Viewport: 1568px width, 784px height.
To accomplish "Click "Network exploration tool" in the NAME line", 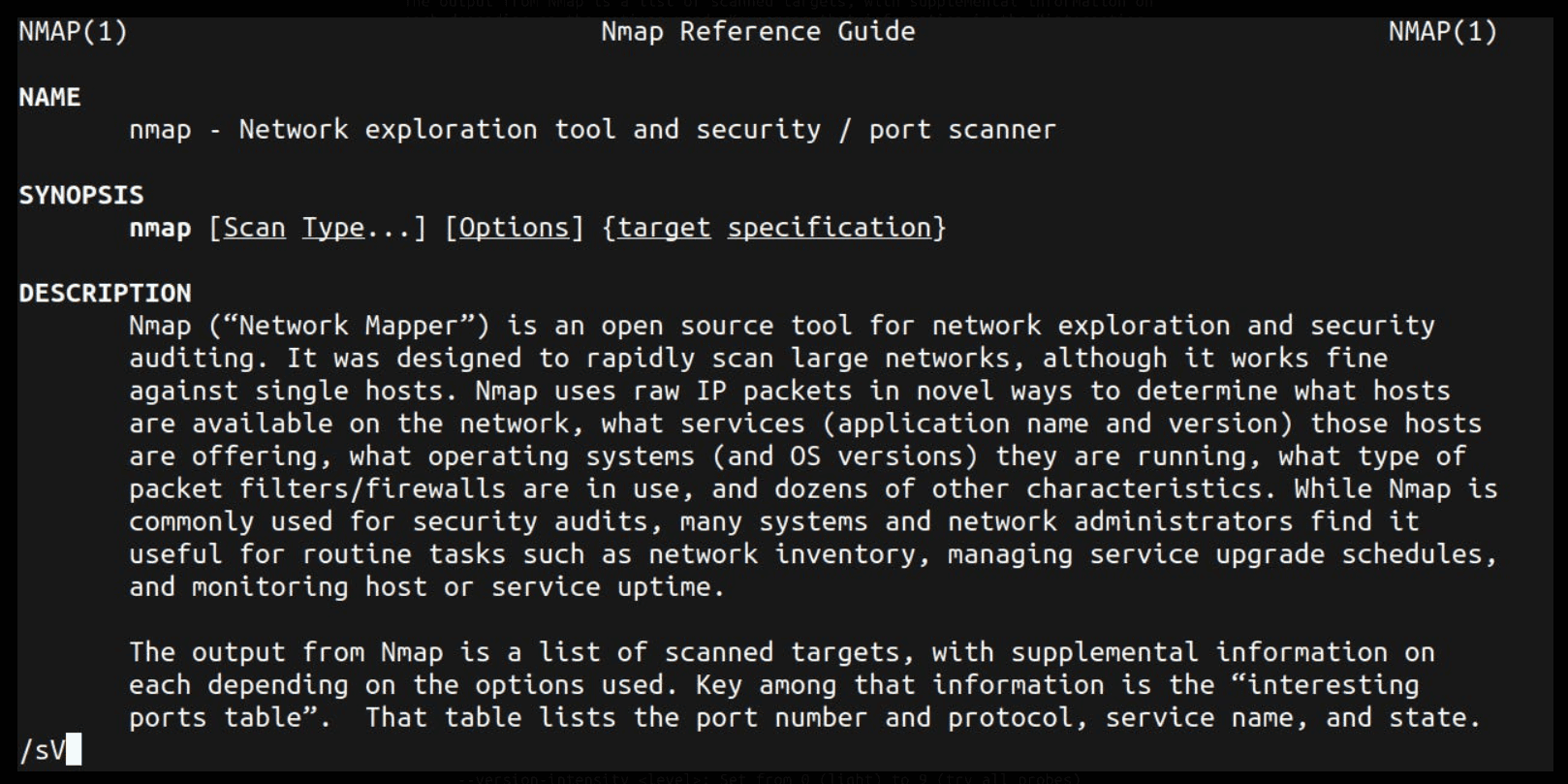I will (427, 130).
